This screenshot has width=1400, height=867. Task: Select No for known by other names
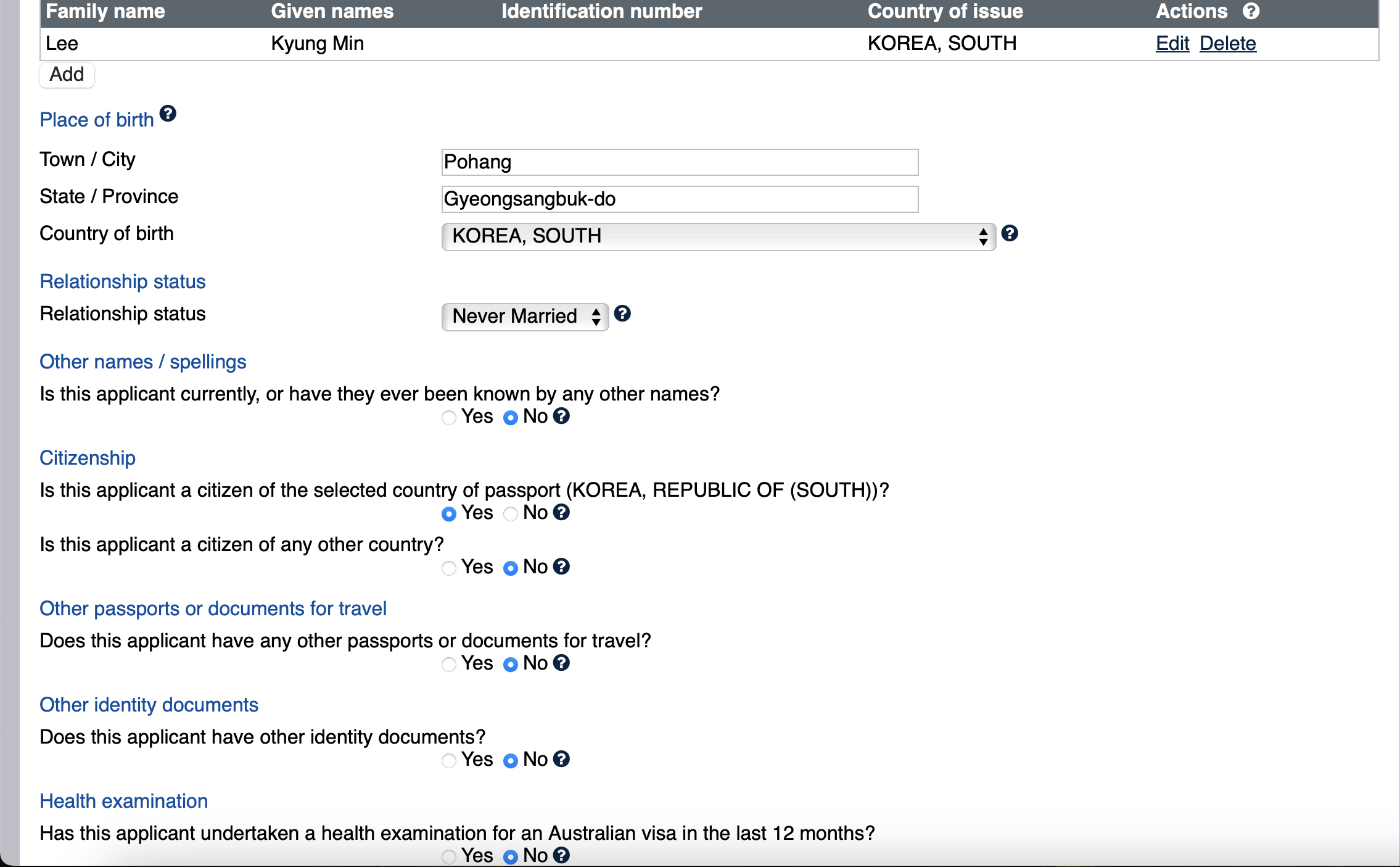tap(511, 418)
